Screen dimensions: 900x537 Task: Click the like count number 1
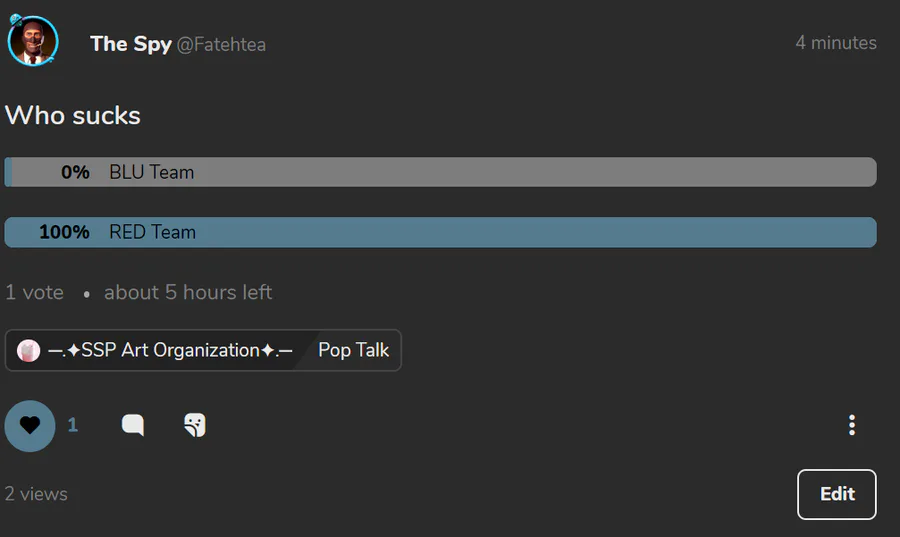(73, 425)
